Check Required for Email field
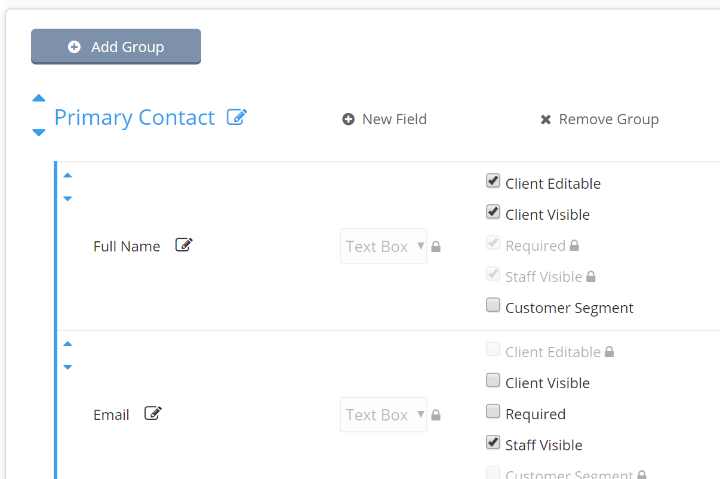Screen dimensions: 720x479 click(x=493, y=411)
